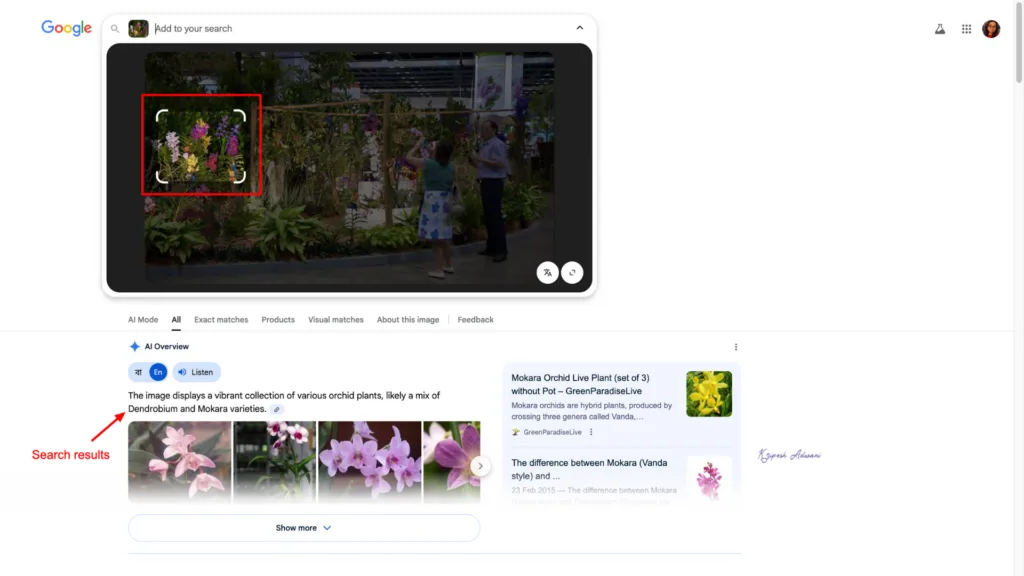The image size is (1024, 576).
Task: Open the Google apps grid
Action: click(966, 29)
